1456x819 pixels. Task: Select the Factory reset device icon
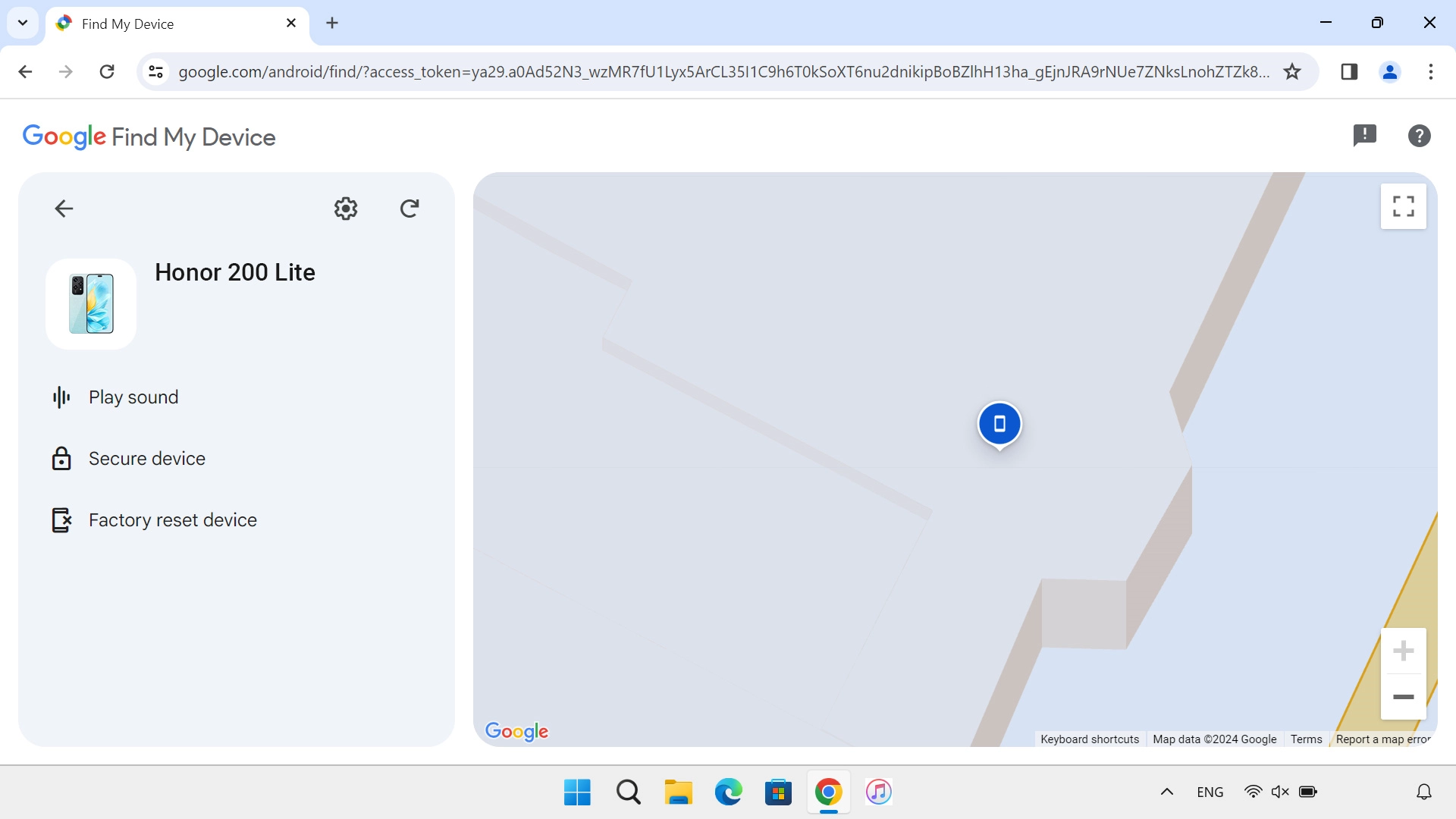click(x=61, y=519)
